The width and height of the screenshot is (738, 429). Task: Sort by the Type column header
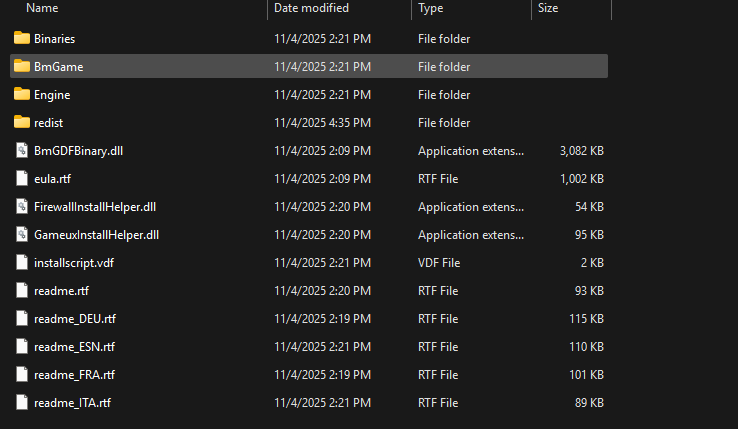point(431,8)
